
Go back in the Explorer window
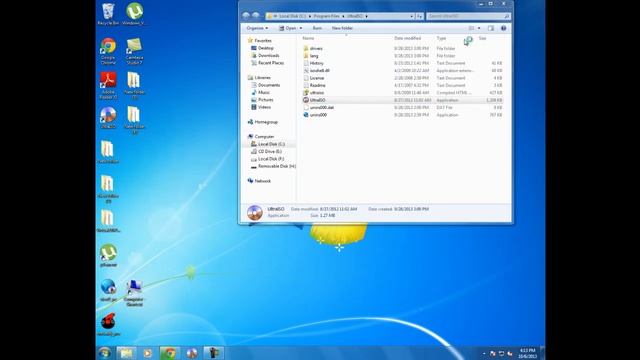(246, 16)
